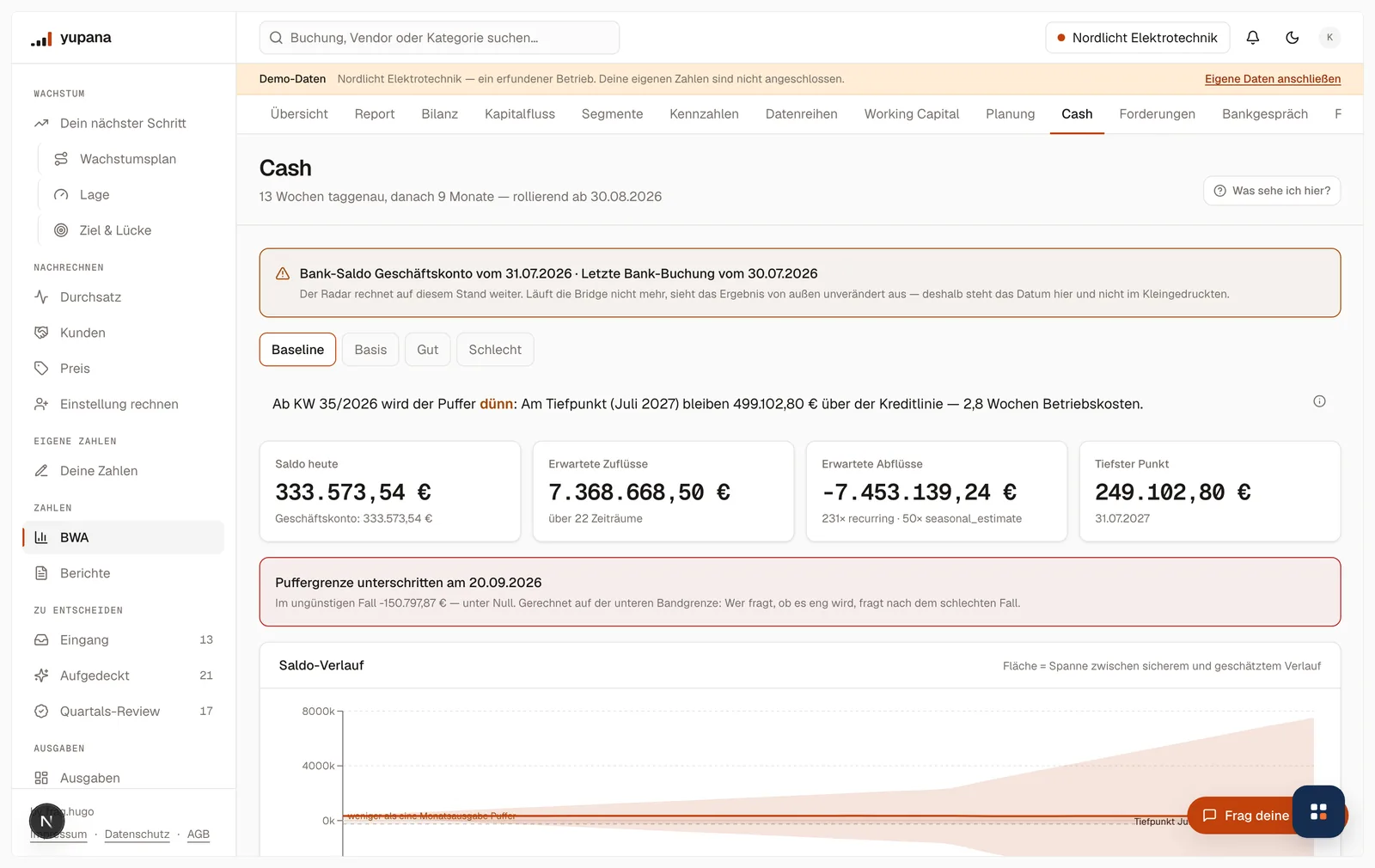This screenshot has width=1375, height=868.
Task: Select the Basis scenario
Action: [x=370, y=350]
